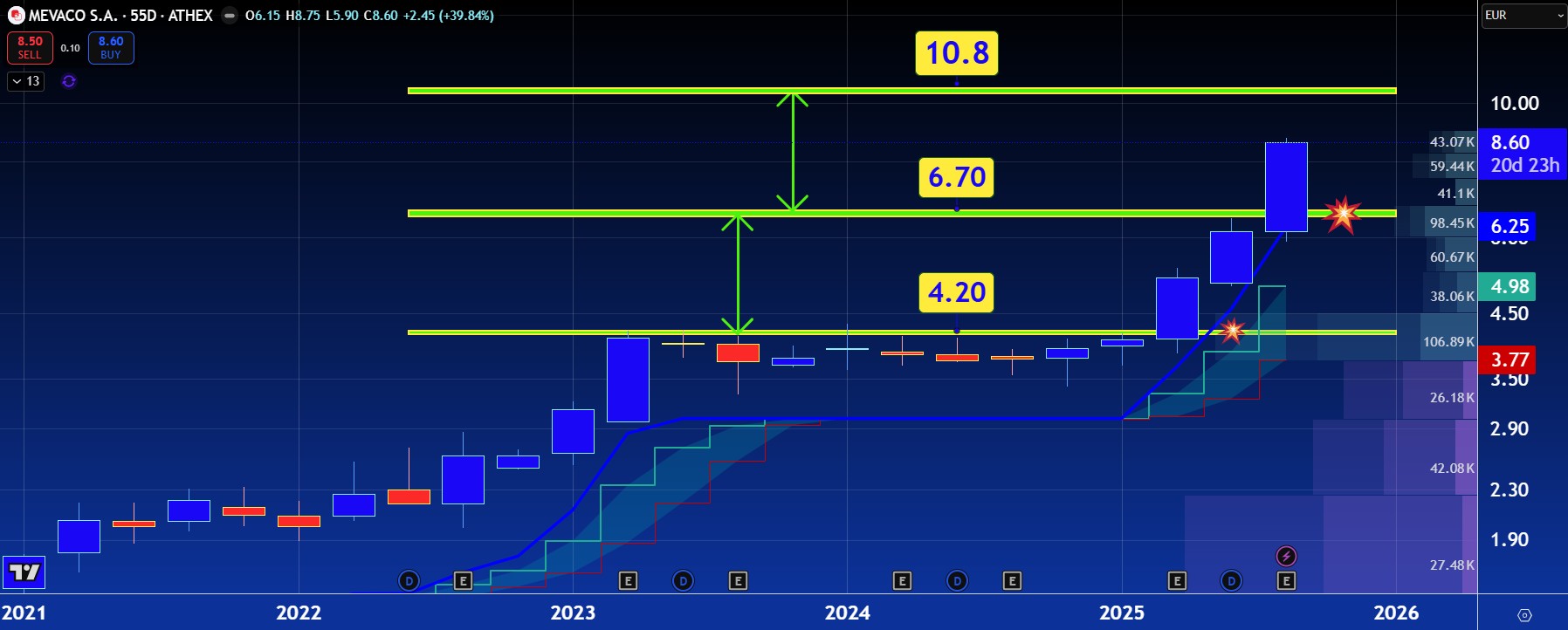1568x630 pixels.
Task: Open the earnings marker in early 2023
Action: tap(628, 580)
